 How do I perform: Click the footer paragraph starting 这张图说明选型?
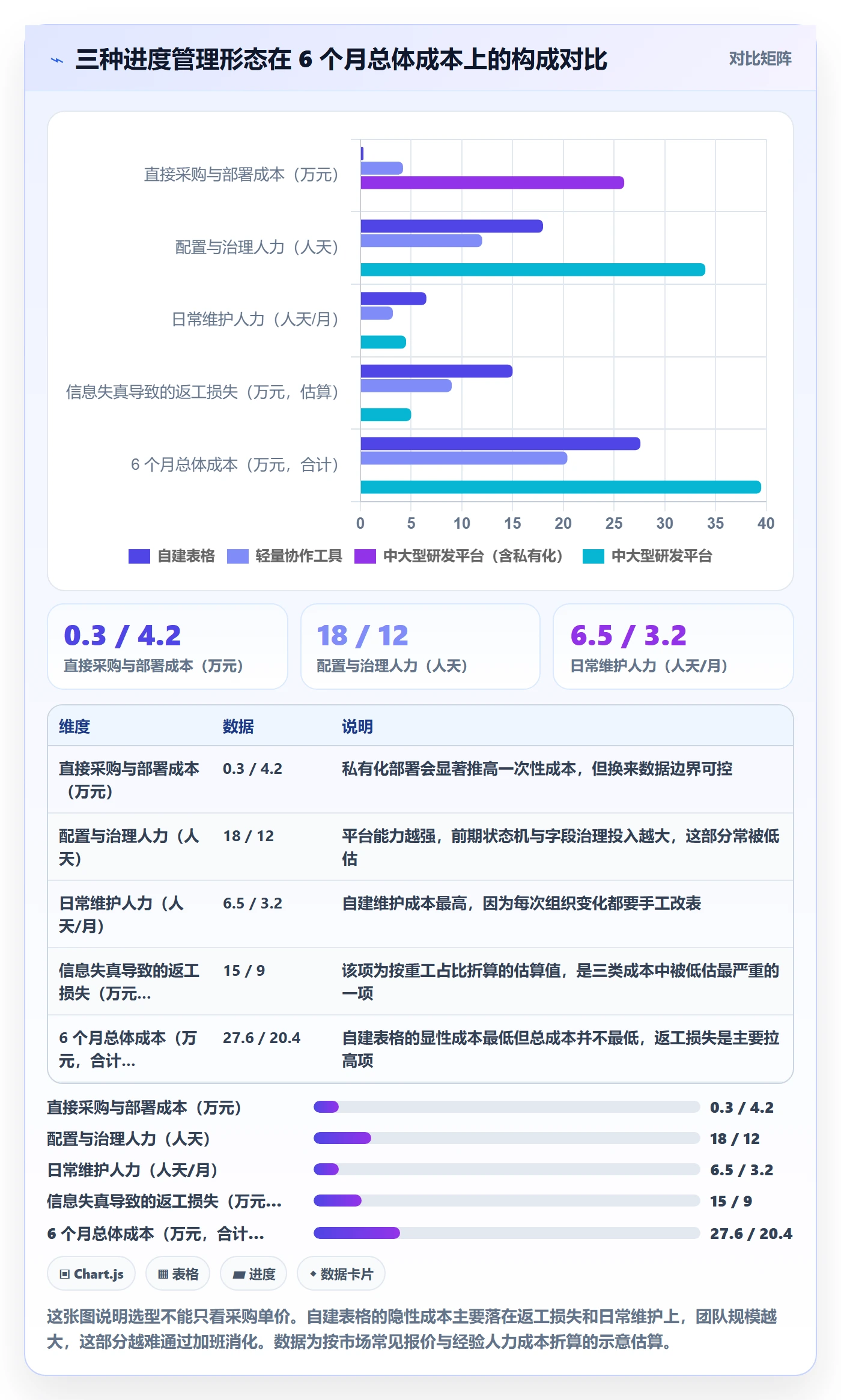pos(412,1329)
